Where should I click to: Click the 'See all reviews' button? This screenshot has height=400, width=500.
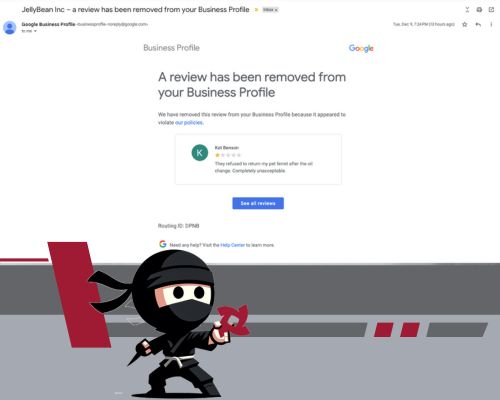click(x=258, y=203)
